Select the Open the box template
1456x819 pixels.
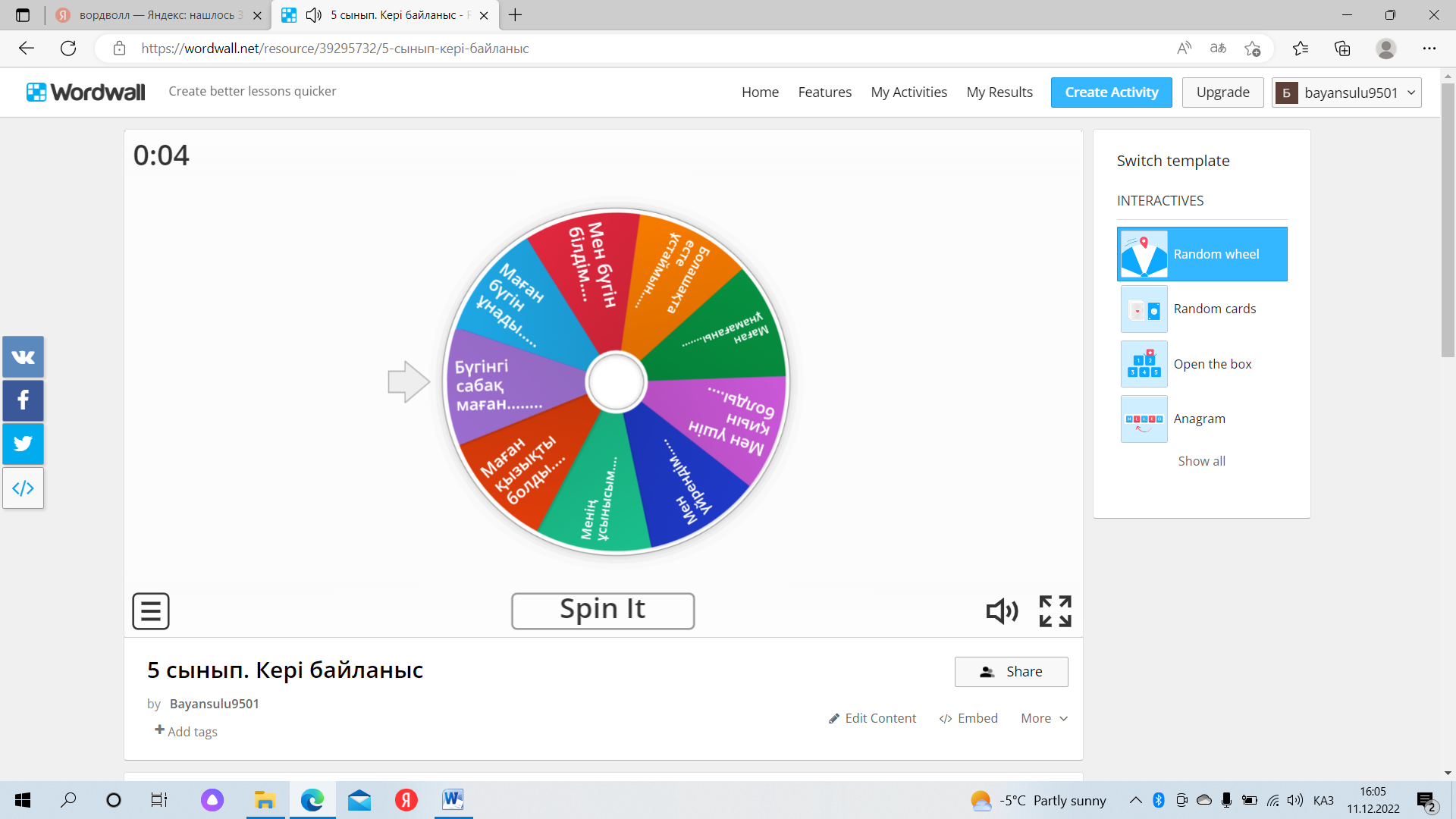pyautogui.click(x=1212, y=364)
